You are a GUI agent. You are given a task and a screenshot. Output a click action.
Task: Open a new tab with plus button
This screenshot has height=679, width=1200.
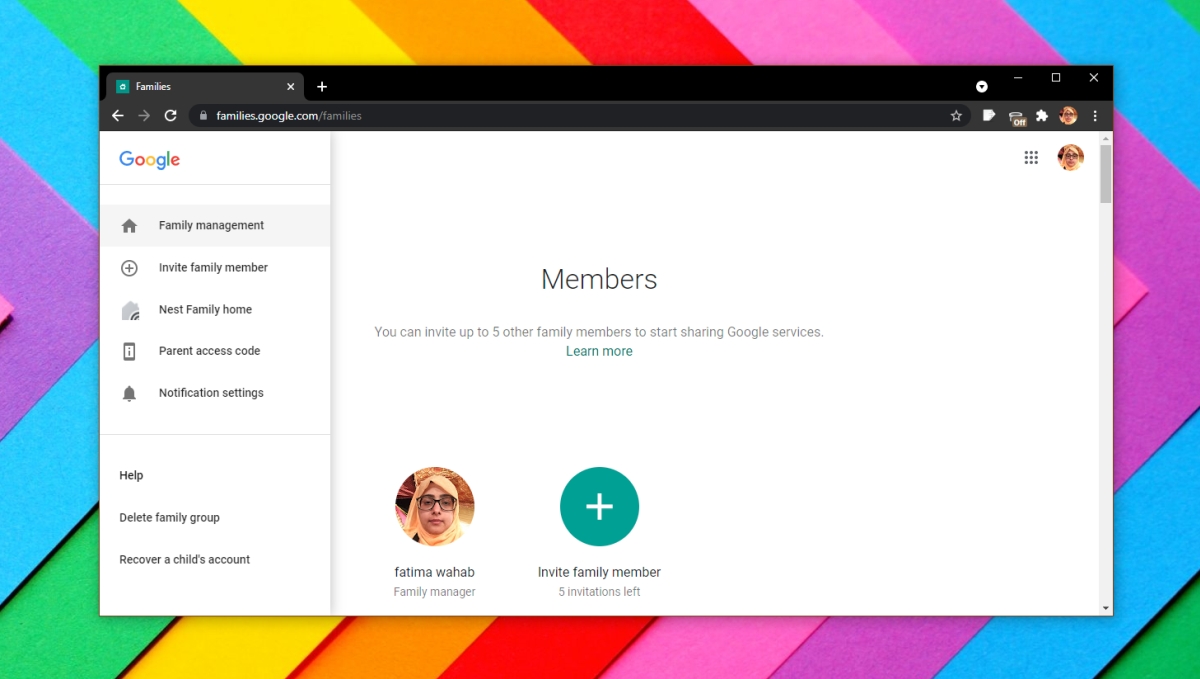(322, 87)
